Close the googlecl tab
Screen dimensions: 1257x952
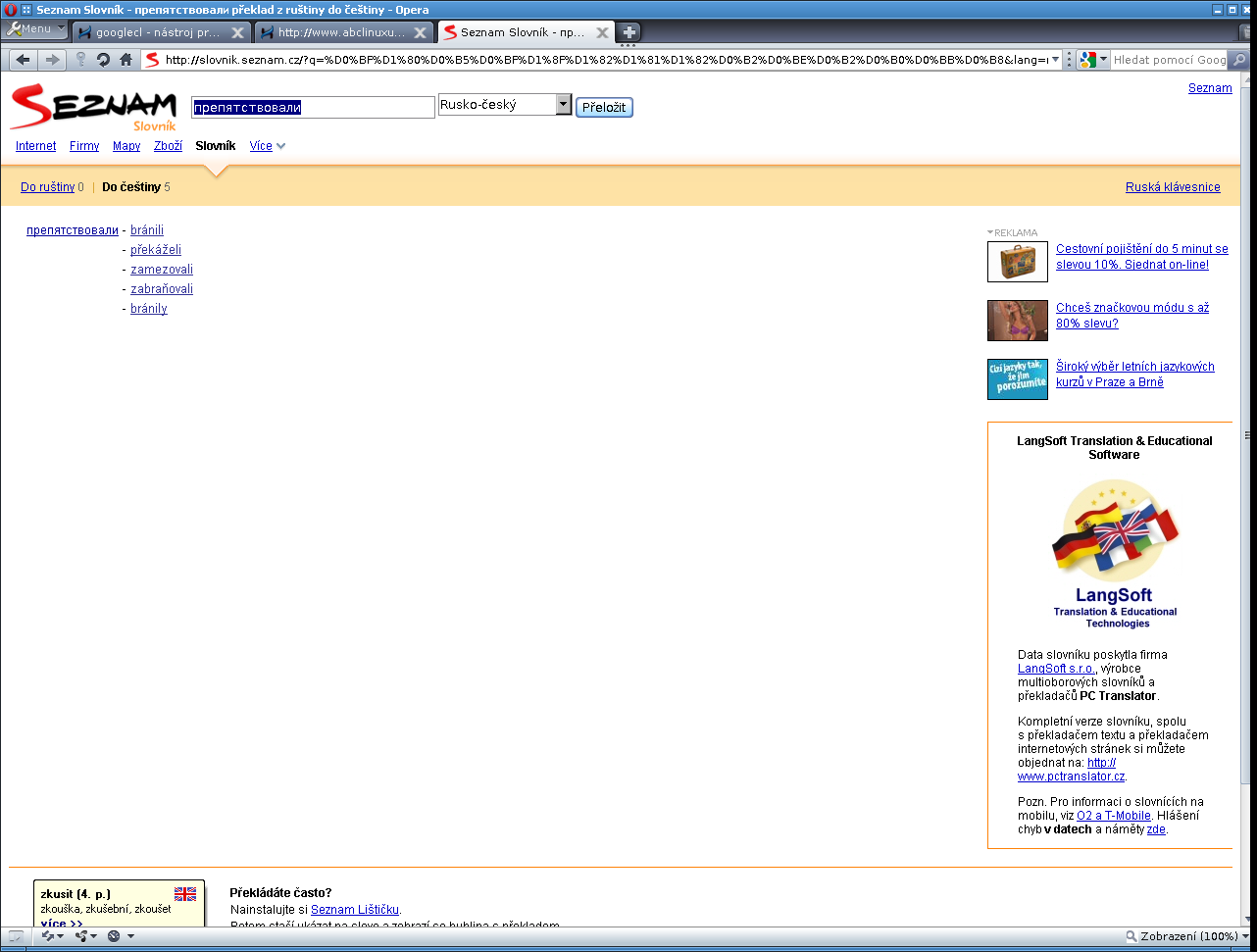237,32
